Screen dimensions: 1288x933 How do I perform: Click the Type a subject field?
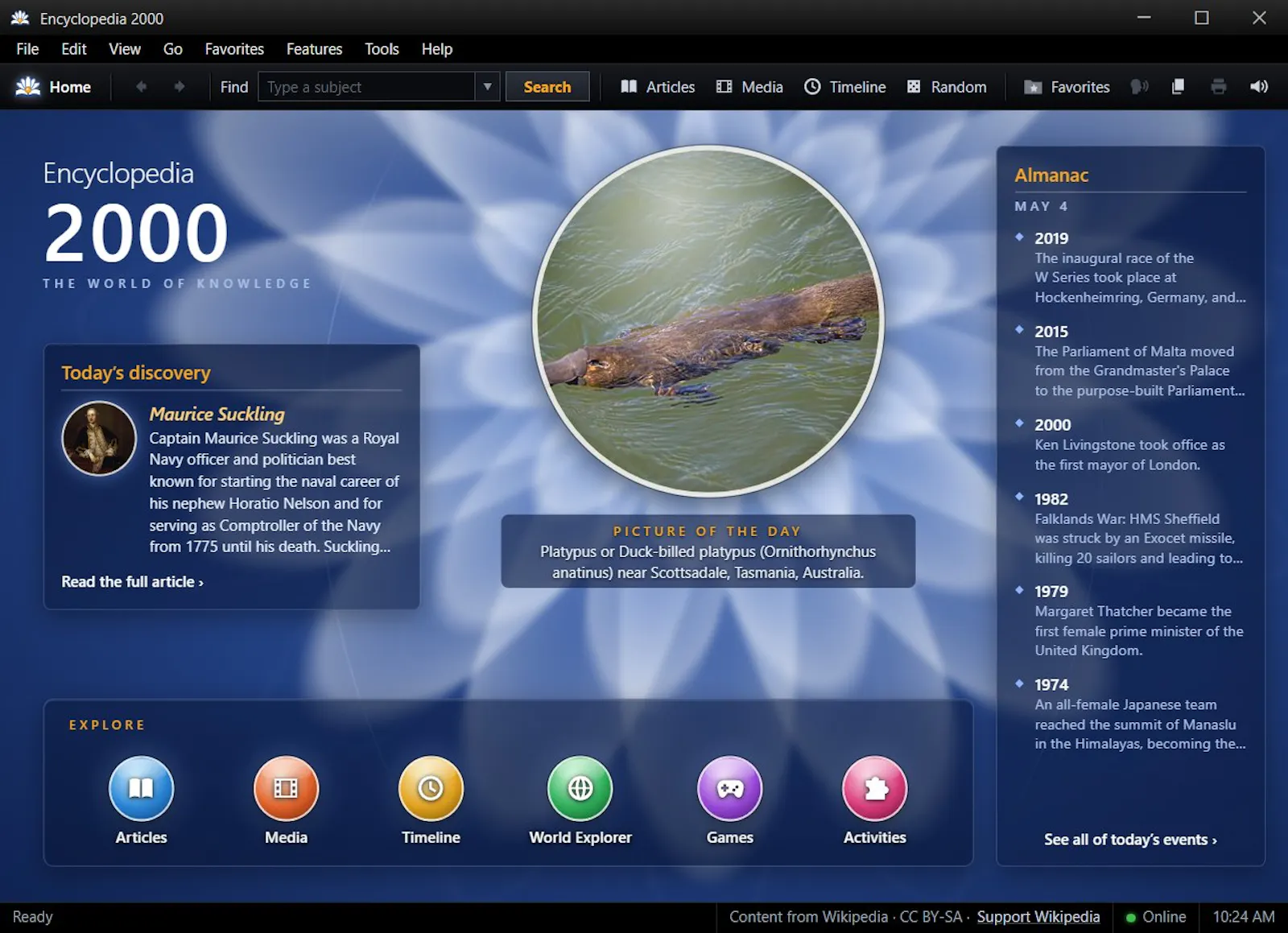(x=366, y=87)
